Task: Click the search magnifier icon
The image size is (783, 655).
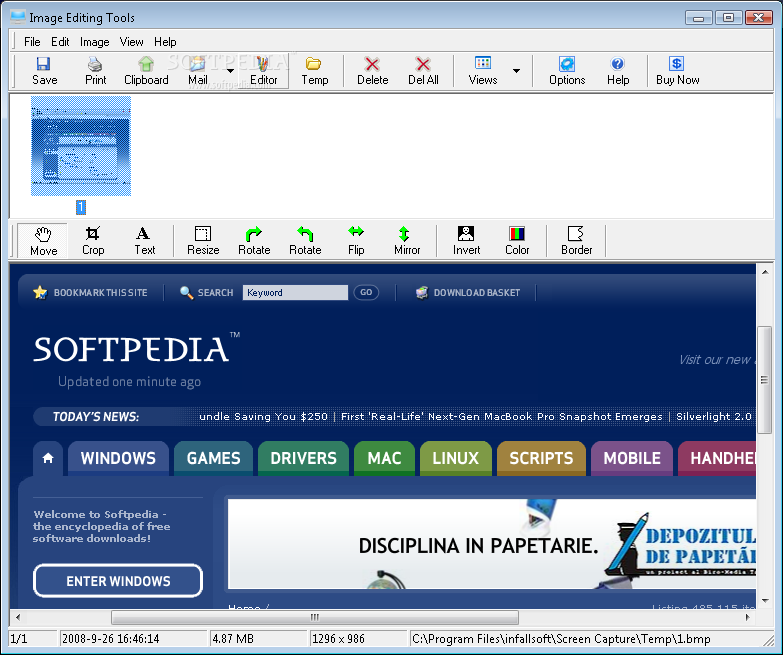Action: click(x=186, y=293)
